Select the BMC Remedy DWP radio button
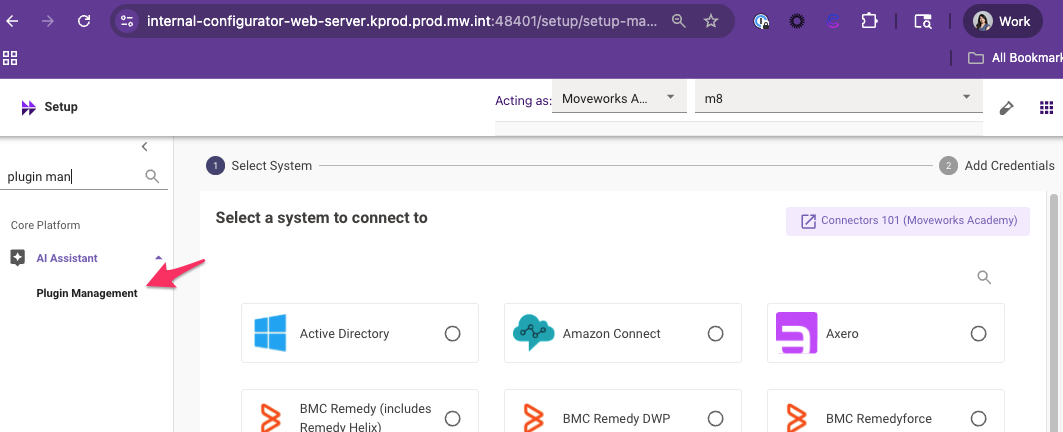The width and height of the screenshot is (1063, 432). 715,418
